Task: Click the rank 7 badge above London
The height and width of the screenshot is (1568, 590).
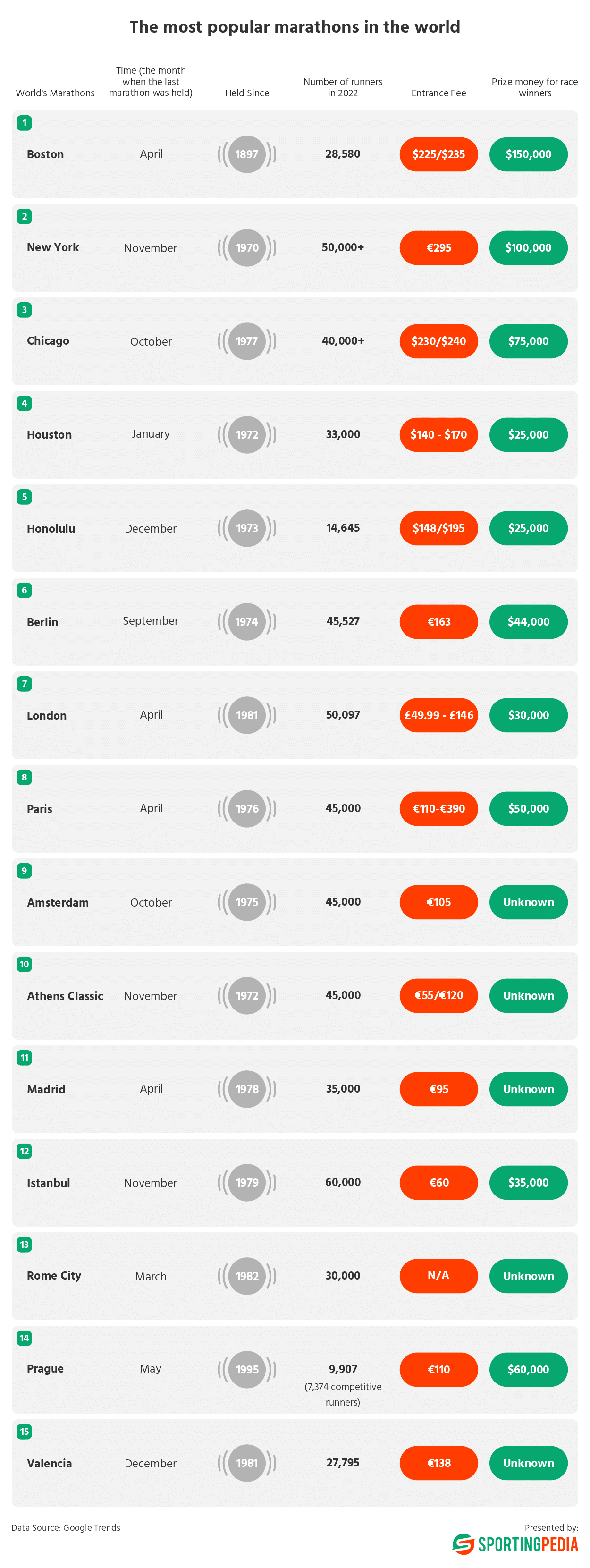Action: click(25, 684)
